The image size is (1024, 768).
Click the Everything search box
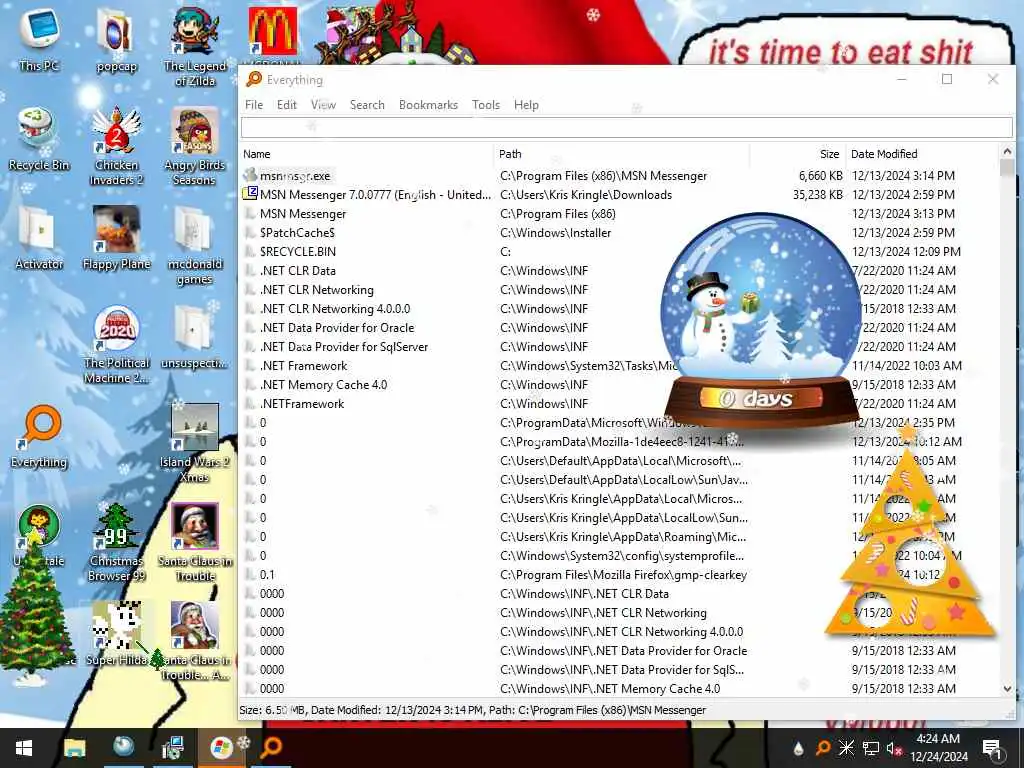tap(626, 127)
